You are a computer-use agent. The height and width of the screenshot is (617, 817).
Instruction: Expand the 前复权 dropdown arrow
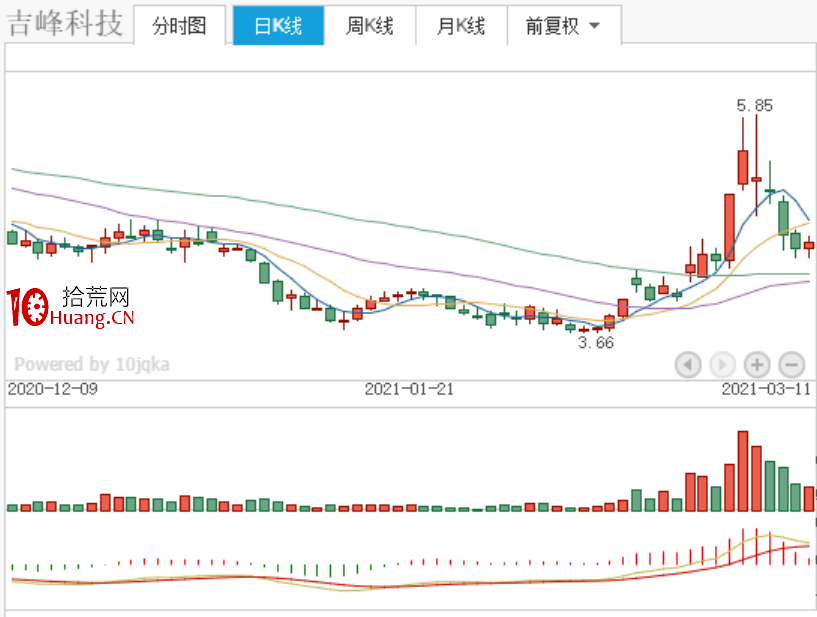click(594, 26)
